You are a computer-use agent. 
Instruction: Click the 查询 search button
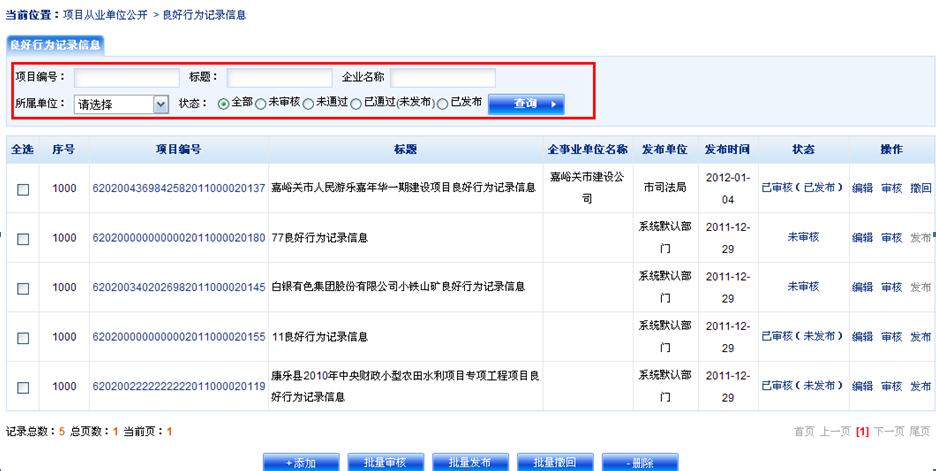(x=526, y=104)
